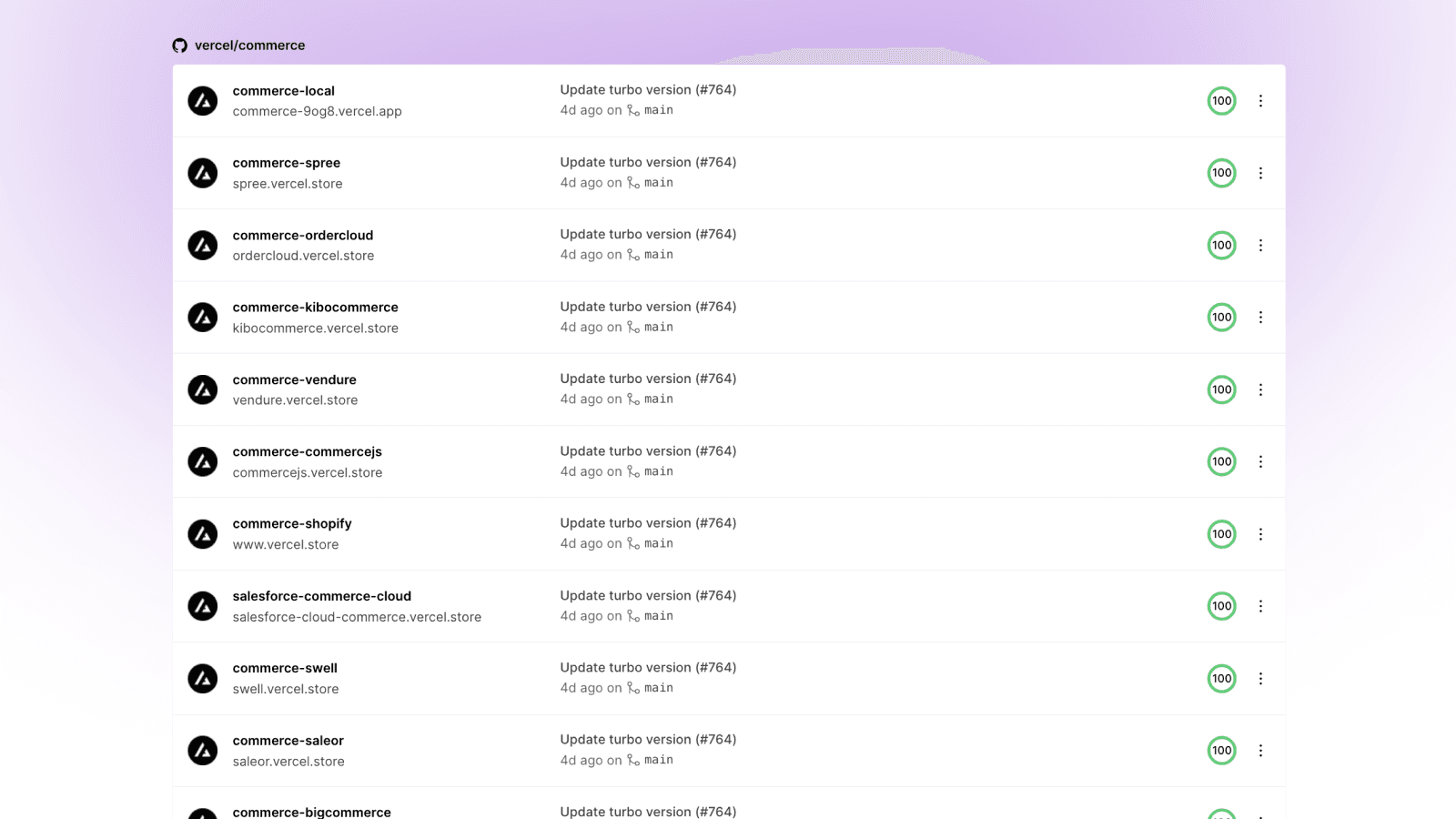1456x819 pixels.
Task: Open the overflow menu for commerce-vendure
Action: coord(1261,389)
